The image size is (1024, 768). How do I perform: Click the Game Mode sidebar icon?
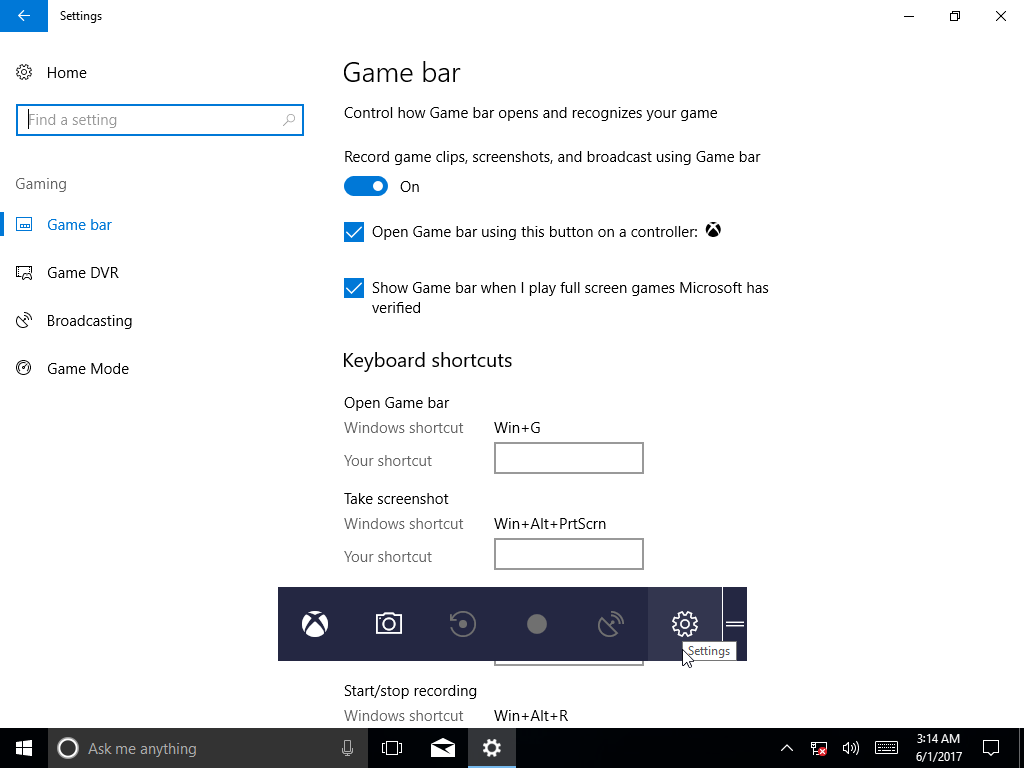24,368
